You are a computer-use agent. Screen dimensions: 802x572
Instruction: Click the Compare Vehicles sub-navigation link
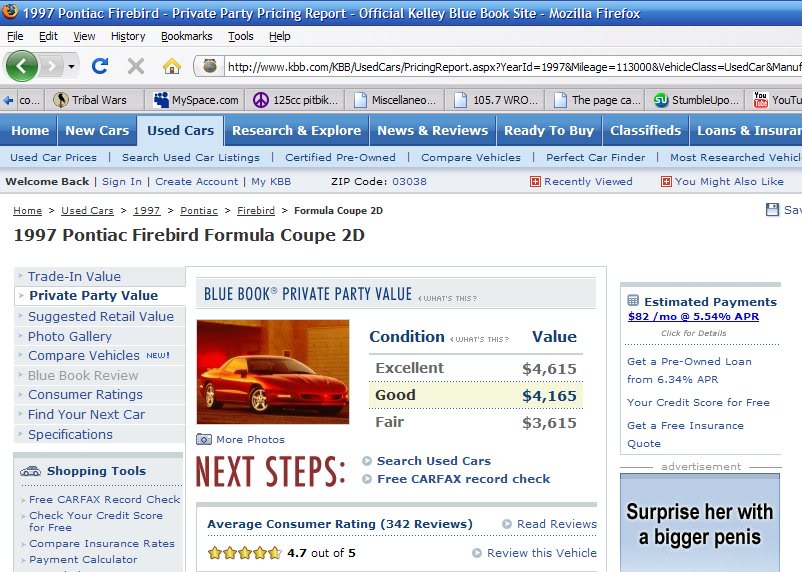[x=471, y=158]
